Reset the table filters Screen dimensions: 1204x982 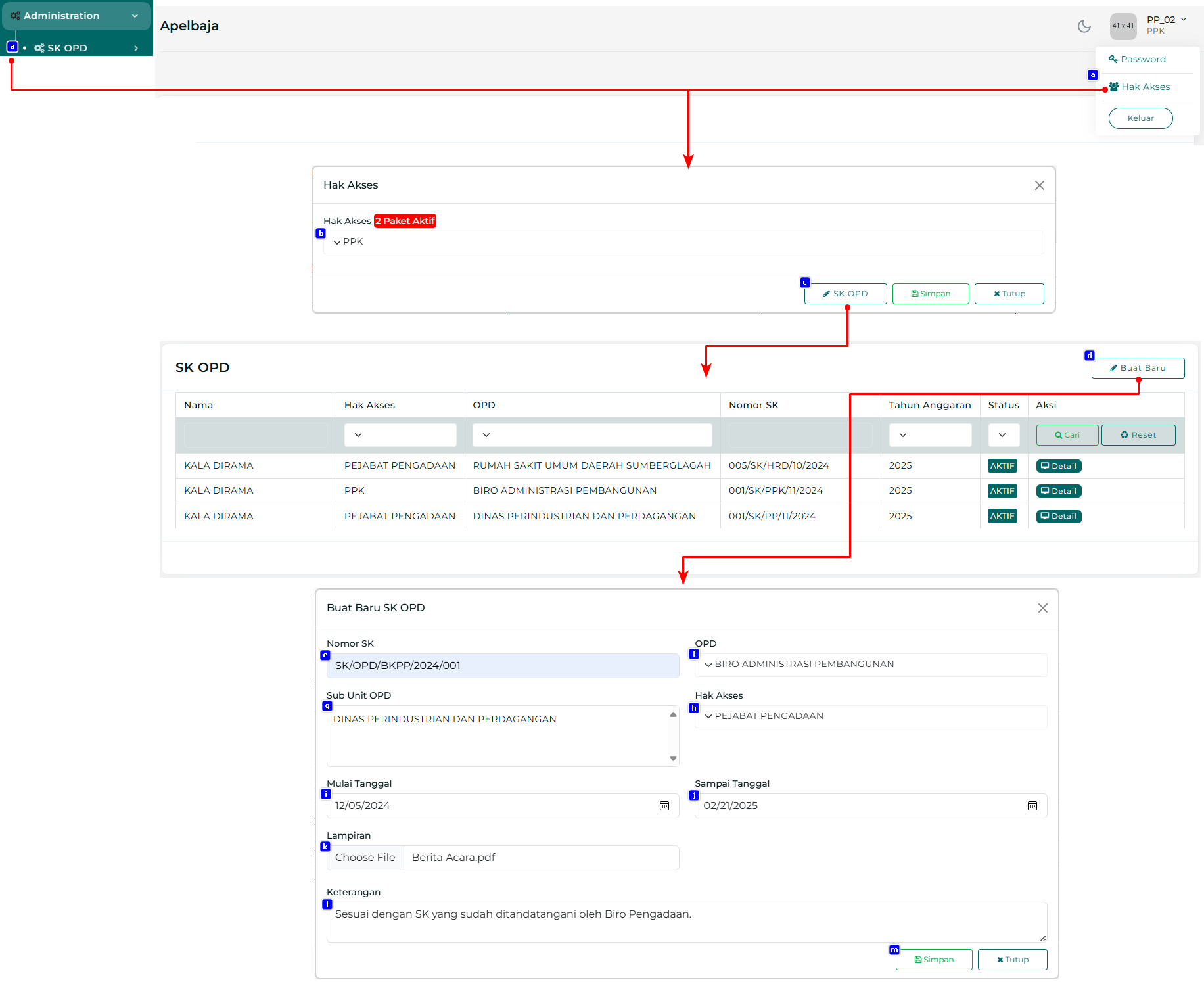tap(1138, 436)
